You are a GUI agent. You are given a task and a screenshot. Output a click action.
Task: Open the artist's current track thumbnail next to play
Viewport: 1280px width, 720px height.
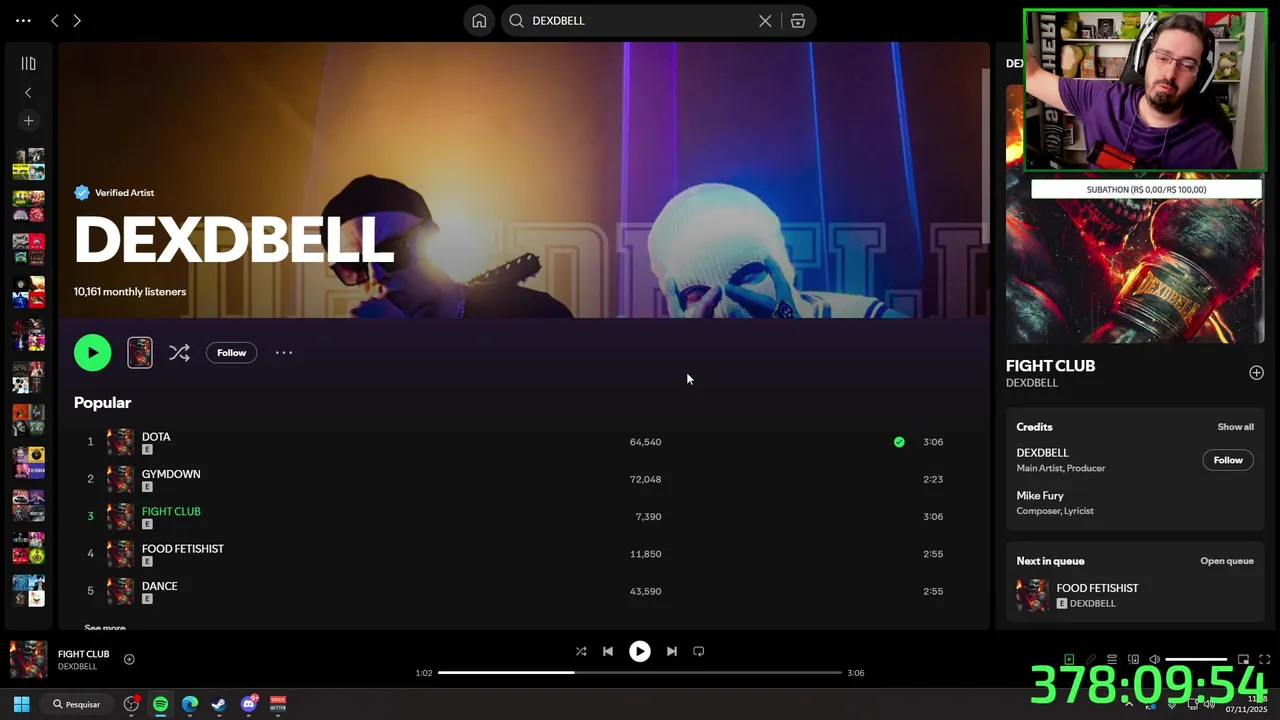(x=140, y=352)
